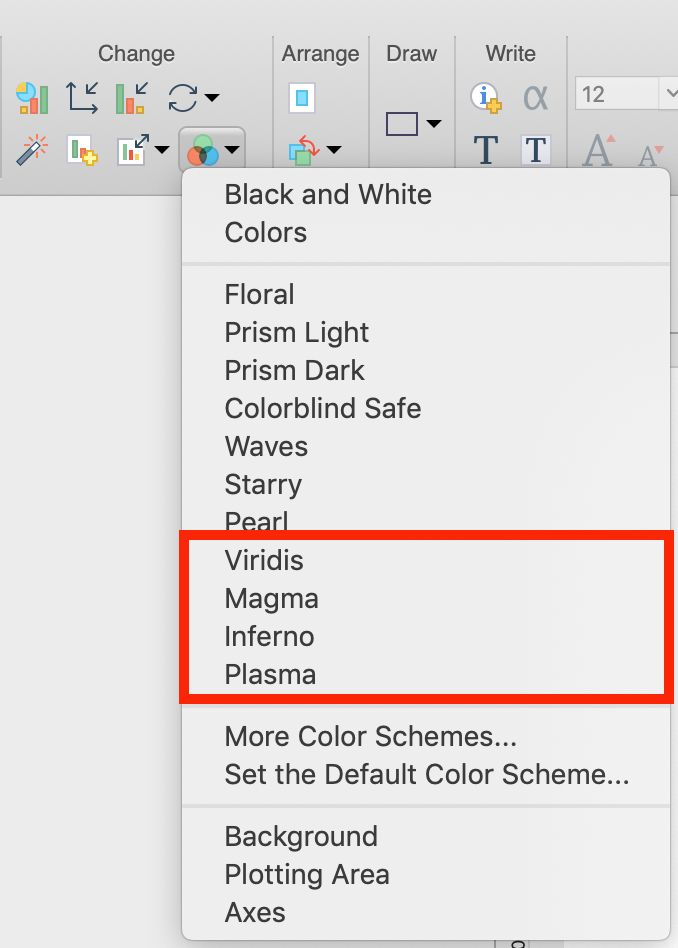Screen dimensions: 678x948
Task: Click the boxed T text tool
Action: (536, 150)
